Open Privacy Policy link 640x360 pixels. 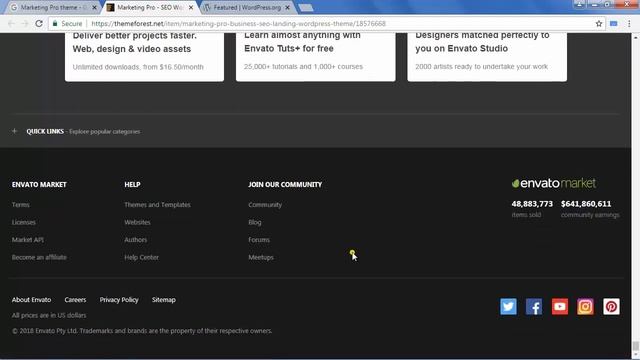(x=119, y=300)
